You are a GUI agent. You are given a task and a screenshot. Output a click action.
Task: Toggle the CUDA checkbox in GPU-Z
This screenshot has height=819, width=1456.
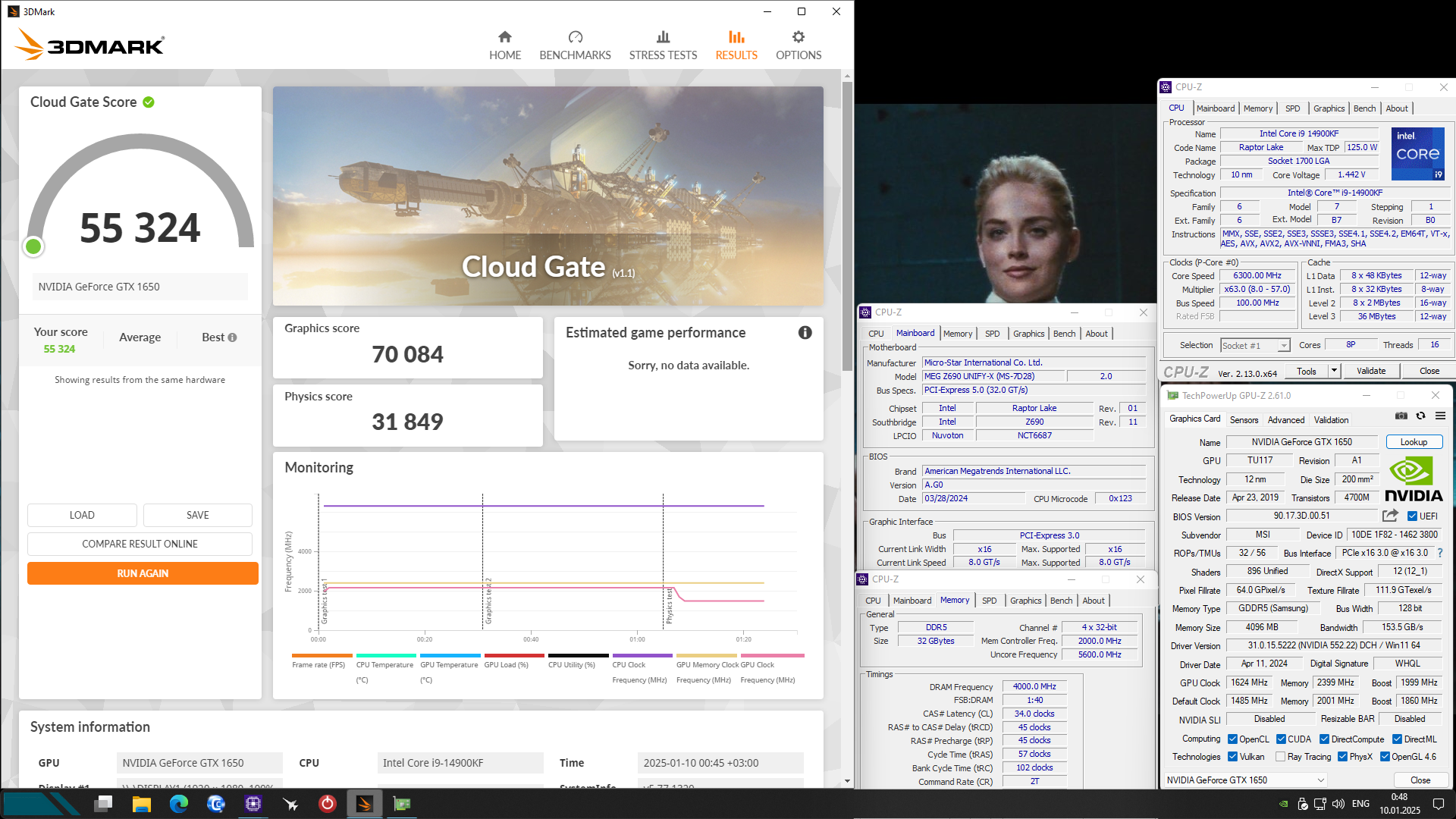coord(1281,739)
